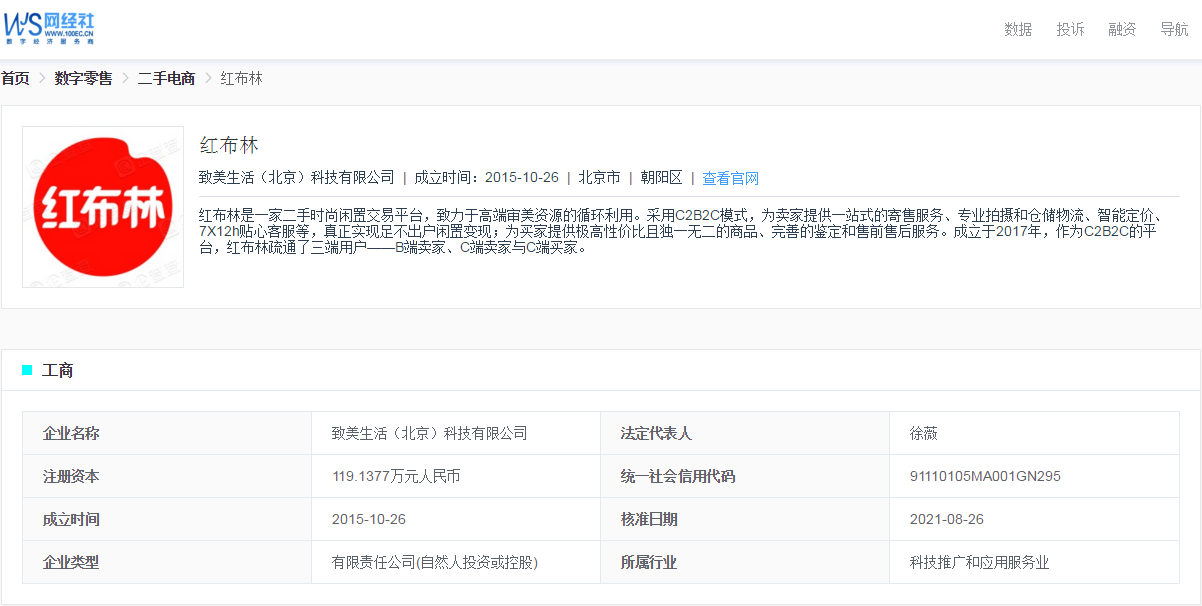Click the 工商 section heading

pyautogui.click(x=57, y=370)
